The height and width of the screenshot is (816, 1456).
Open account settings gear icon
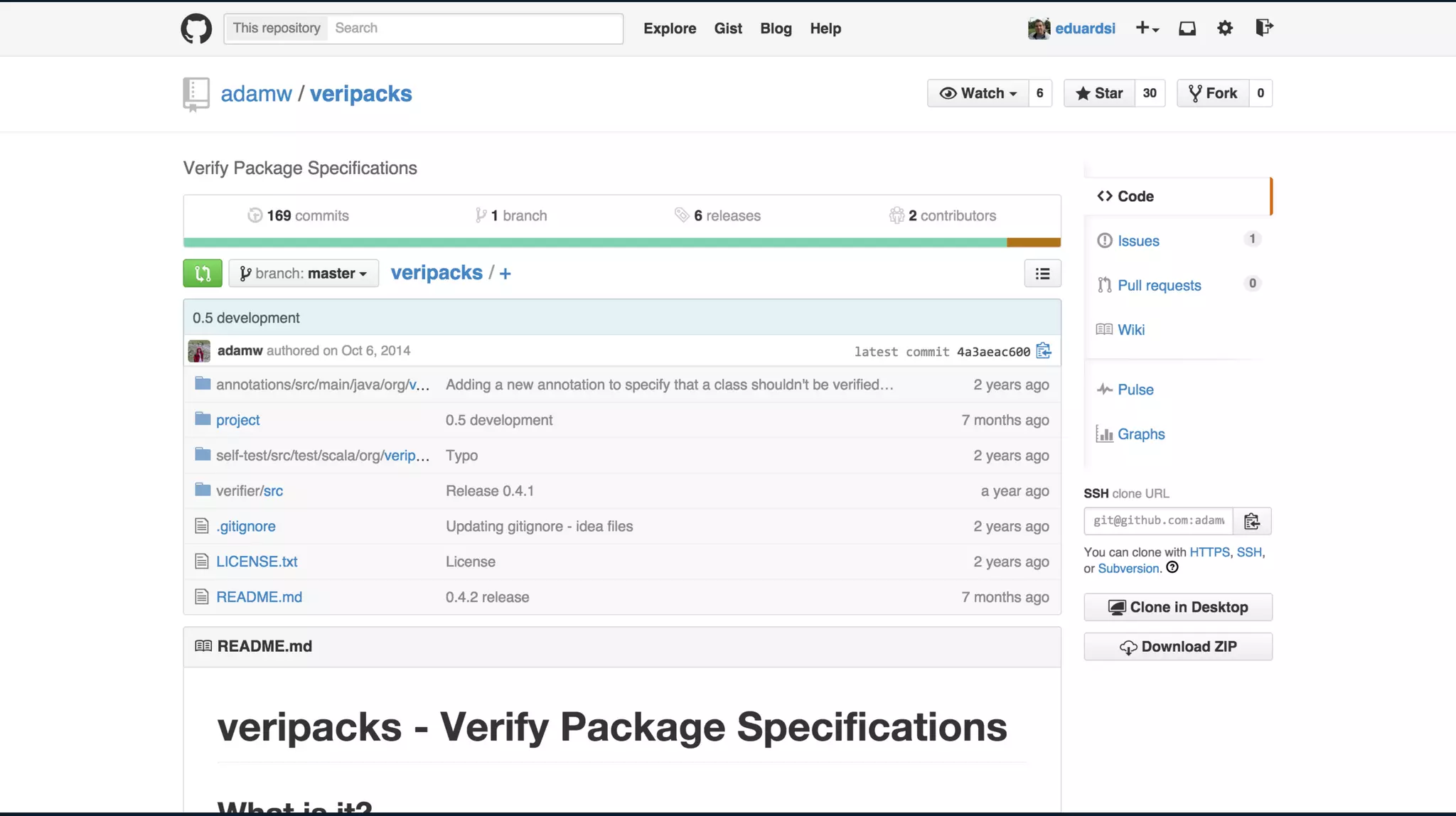(x=1224, y=28)
